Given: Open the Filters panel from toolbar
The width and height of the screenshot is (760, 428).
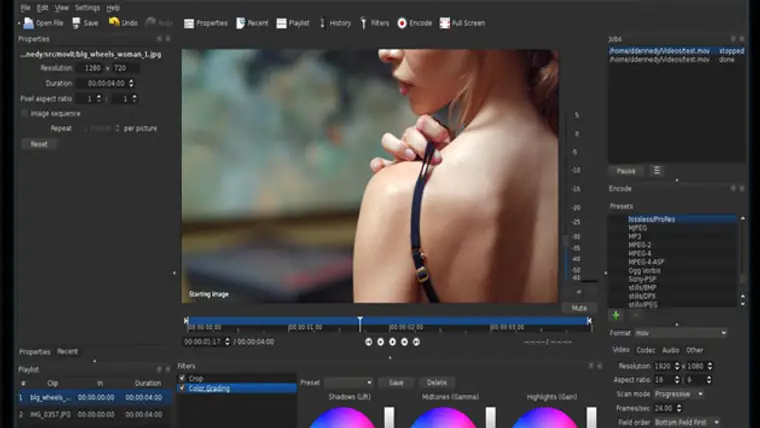Looking at the screenshot, I should (364, 23).
